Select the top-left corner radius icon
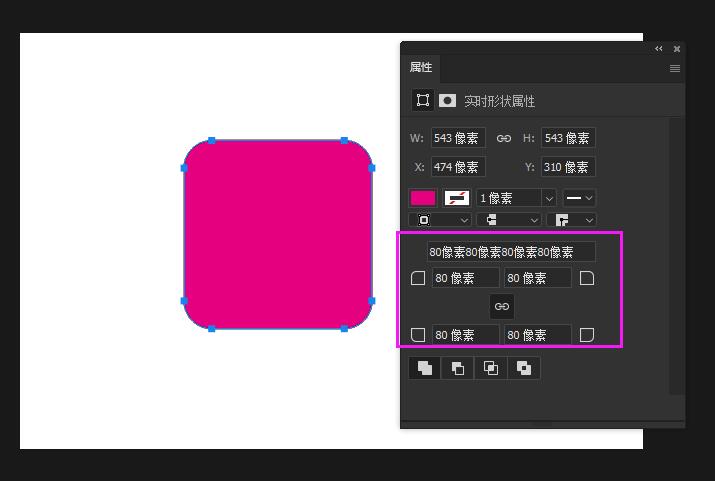The width and height of the screenshot is (715, 481). point(418,278)
